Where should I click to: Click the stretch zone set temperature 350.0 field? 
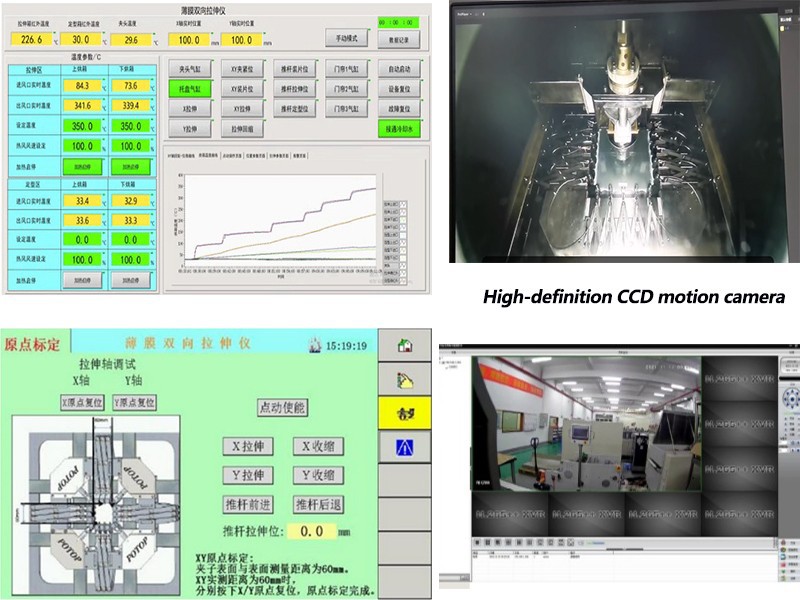point(82,127)
